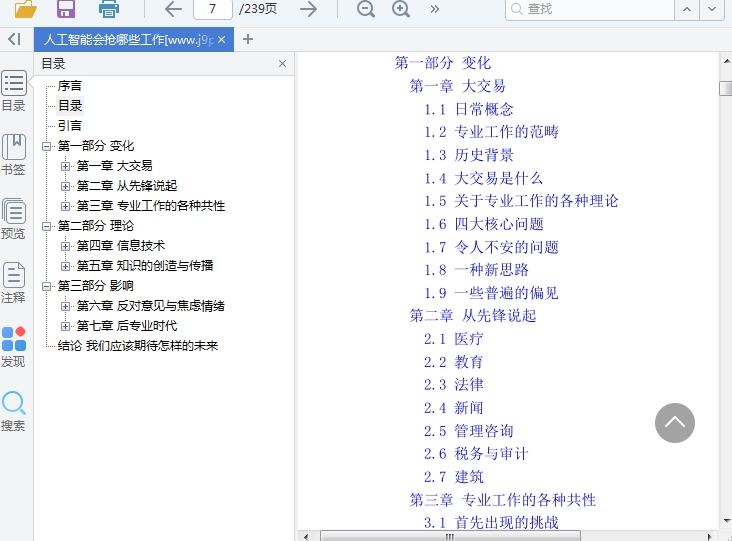Open link 2.7 建筑
The width and height of the screenshot is (732, 541).
[x=453, y=477]
